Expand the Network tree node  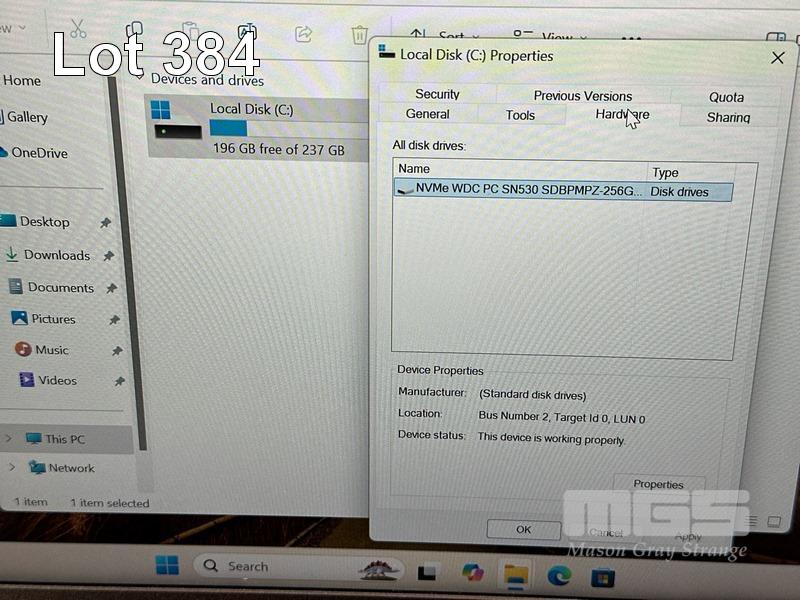(x=11, y=467)
